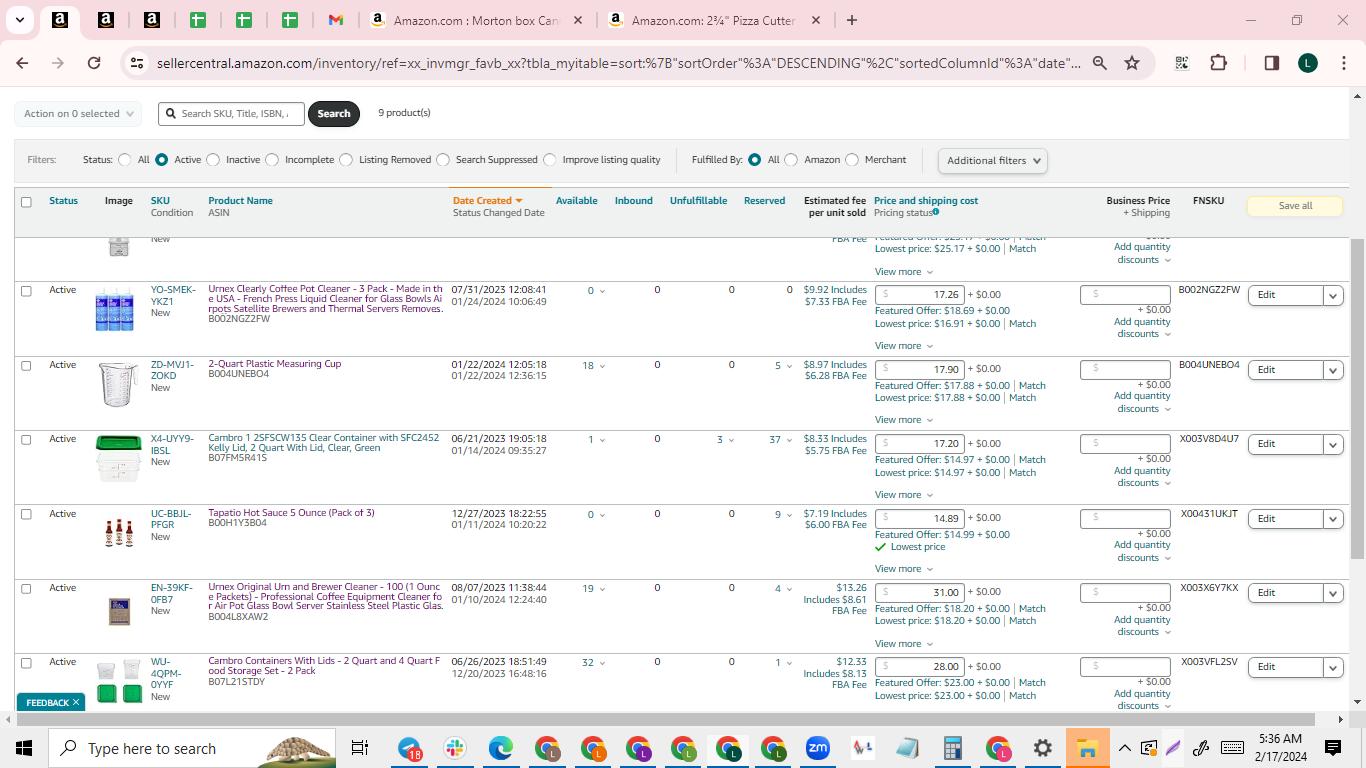Open File Explorer from the taskbar
Image resolution: width=1366 pixels, height=768 pixels.
point(1087,748)
